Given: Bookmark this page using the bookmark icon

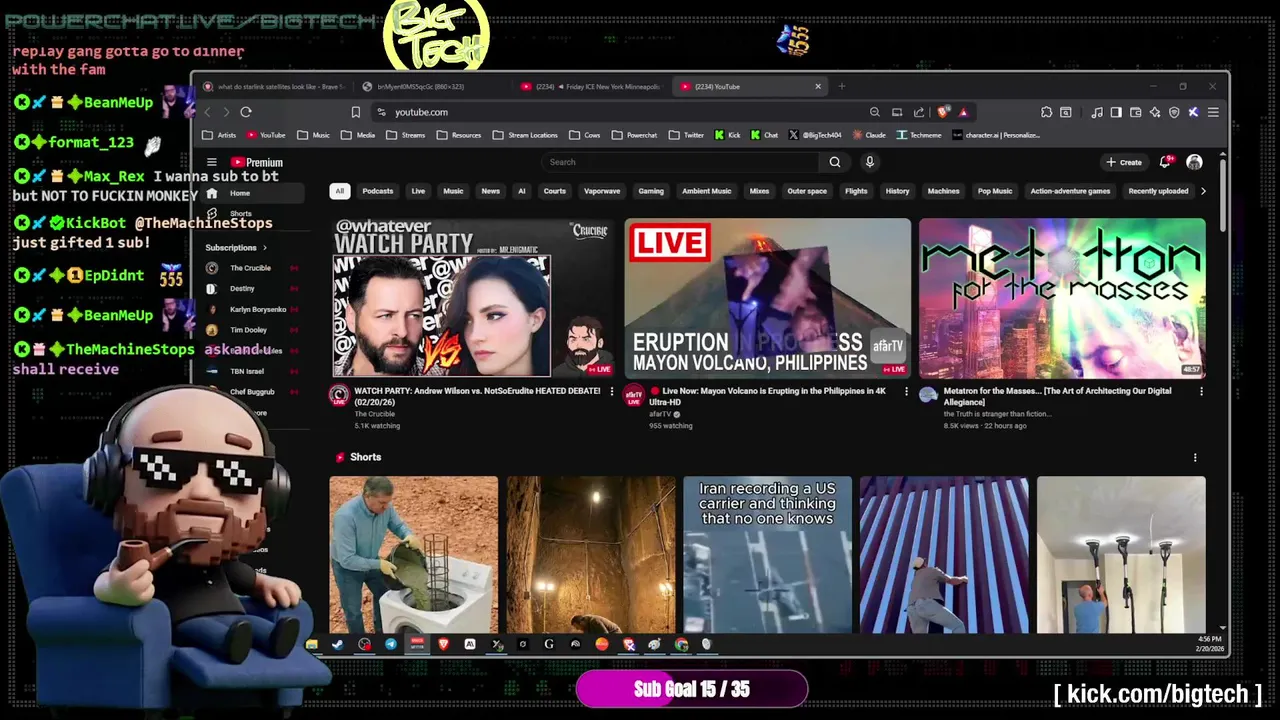Looking at the screenshot, I should (x=355, y=112).
